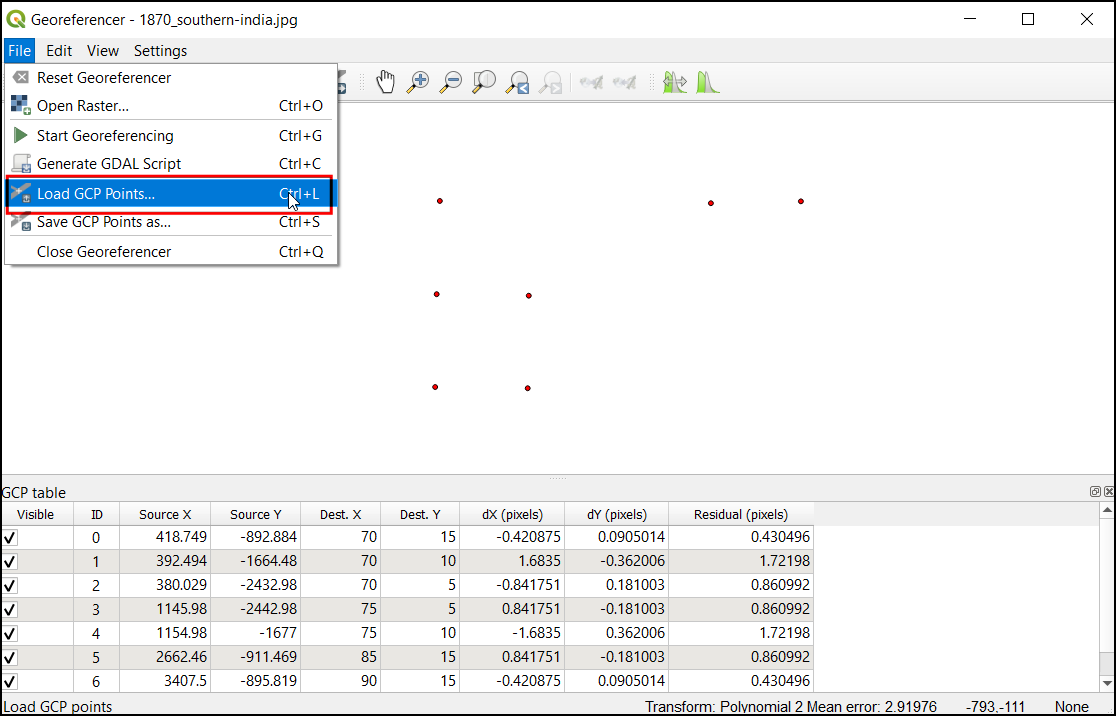Sort table by Residual (pixels) column header
The height and width of the screenshot is (716, 1116).
(740, 515)
